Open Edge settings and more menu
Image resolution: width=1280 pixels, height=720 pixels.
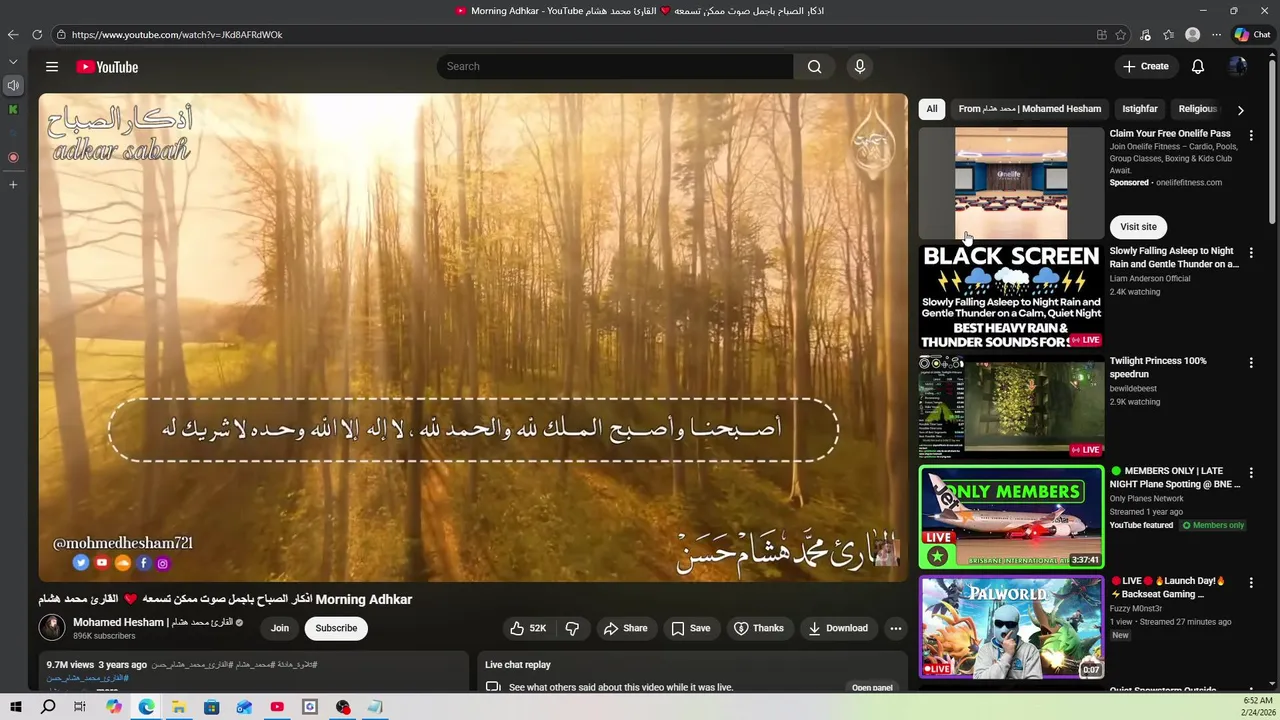(1216, 34)
